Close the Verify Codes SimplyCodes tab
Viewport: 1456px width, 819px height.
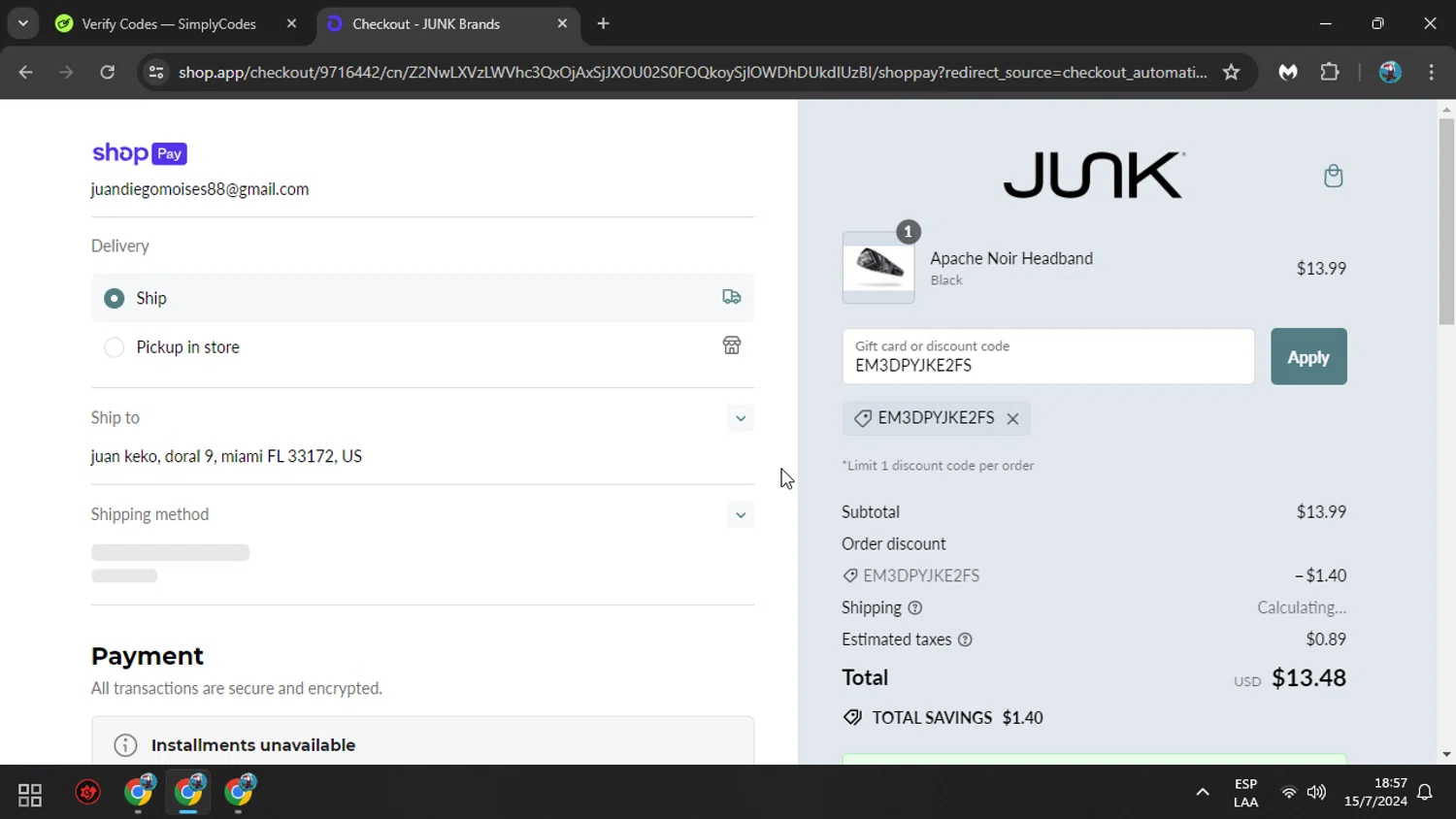[291, 23]
